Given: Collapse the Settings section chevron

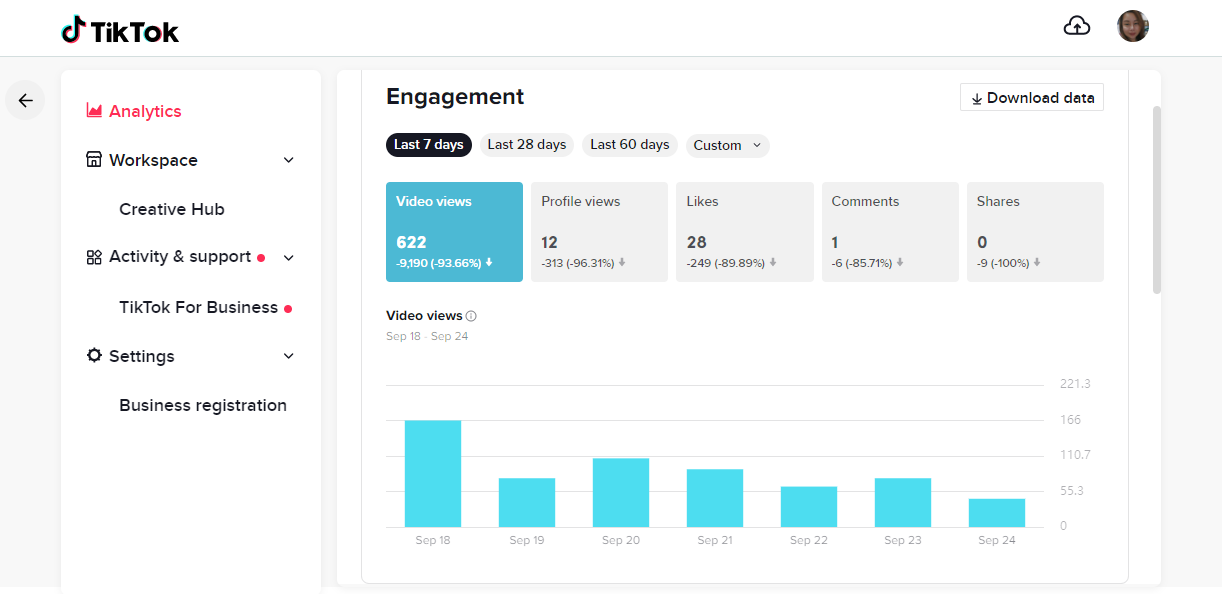Looking at the screenshot, I should 289,356.
